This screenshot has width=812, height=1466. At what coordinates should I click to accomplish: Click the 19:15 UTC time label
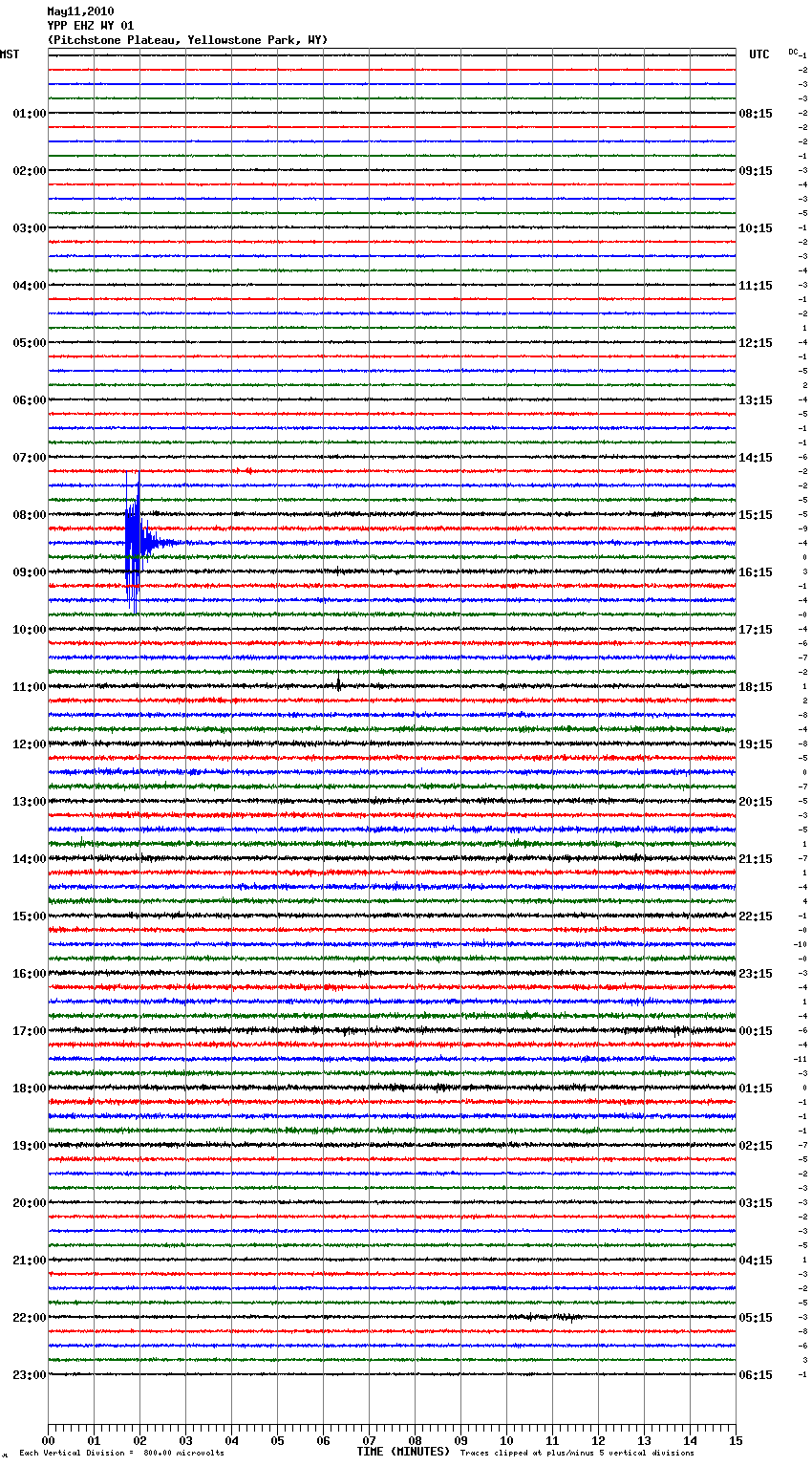pyautogui.click(x=756, y=744)
